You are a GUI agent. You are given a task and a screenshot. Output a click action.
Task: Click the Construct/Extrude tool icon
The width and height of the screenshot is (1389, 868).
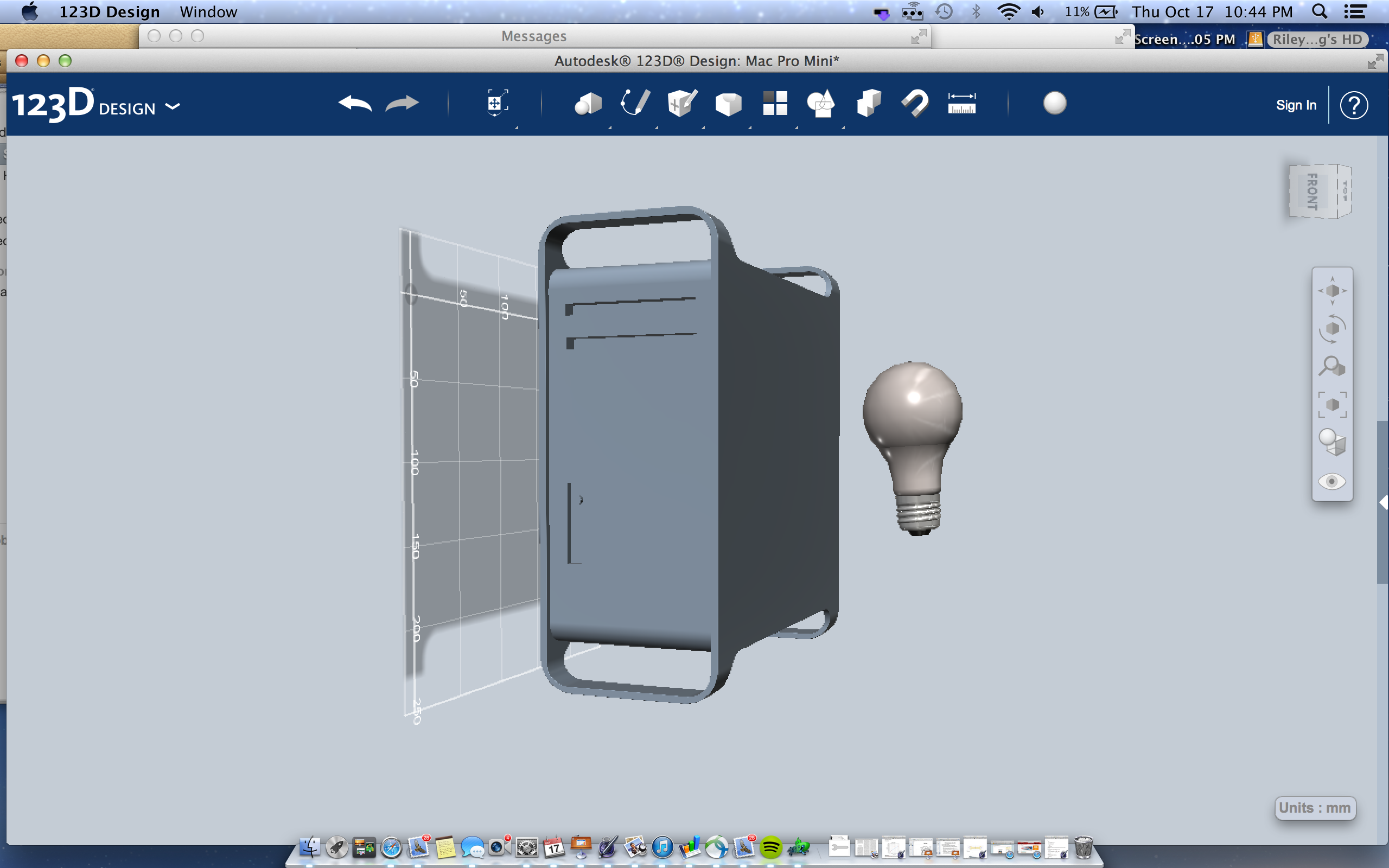[681, 104]
